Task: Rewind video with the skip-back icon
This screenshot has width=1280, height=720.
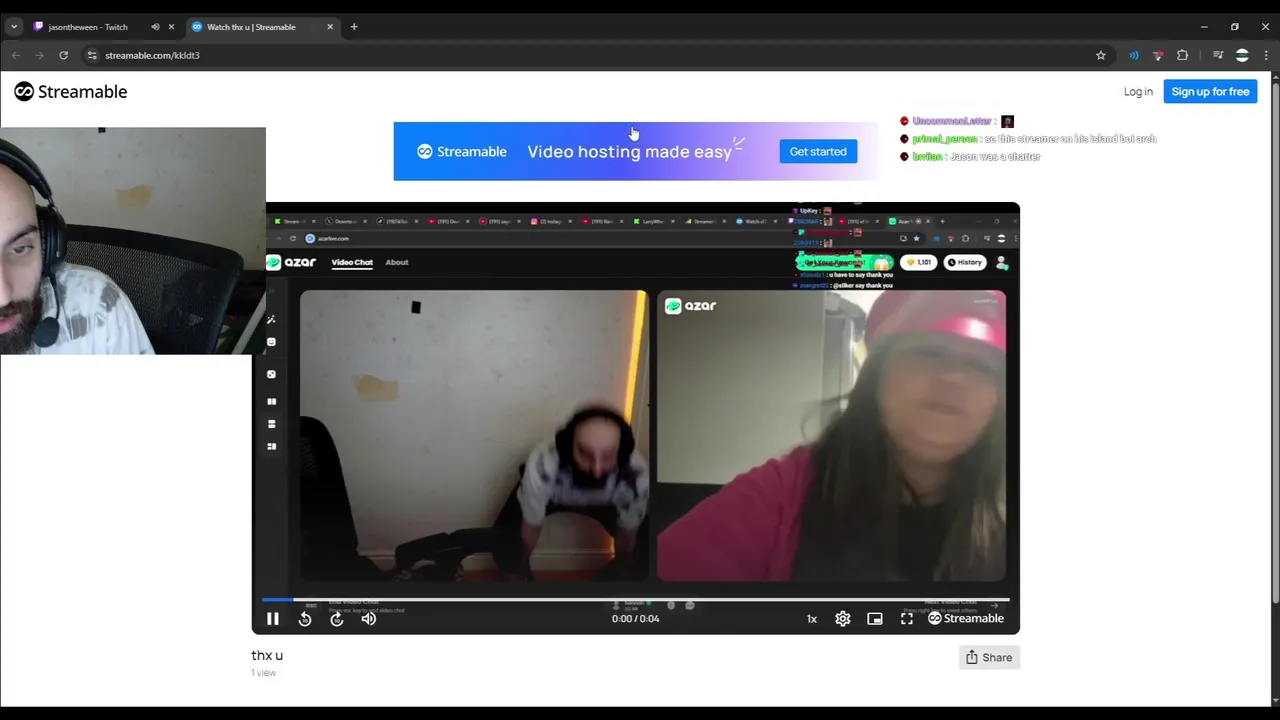Action: tap(305, 619)
